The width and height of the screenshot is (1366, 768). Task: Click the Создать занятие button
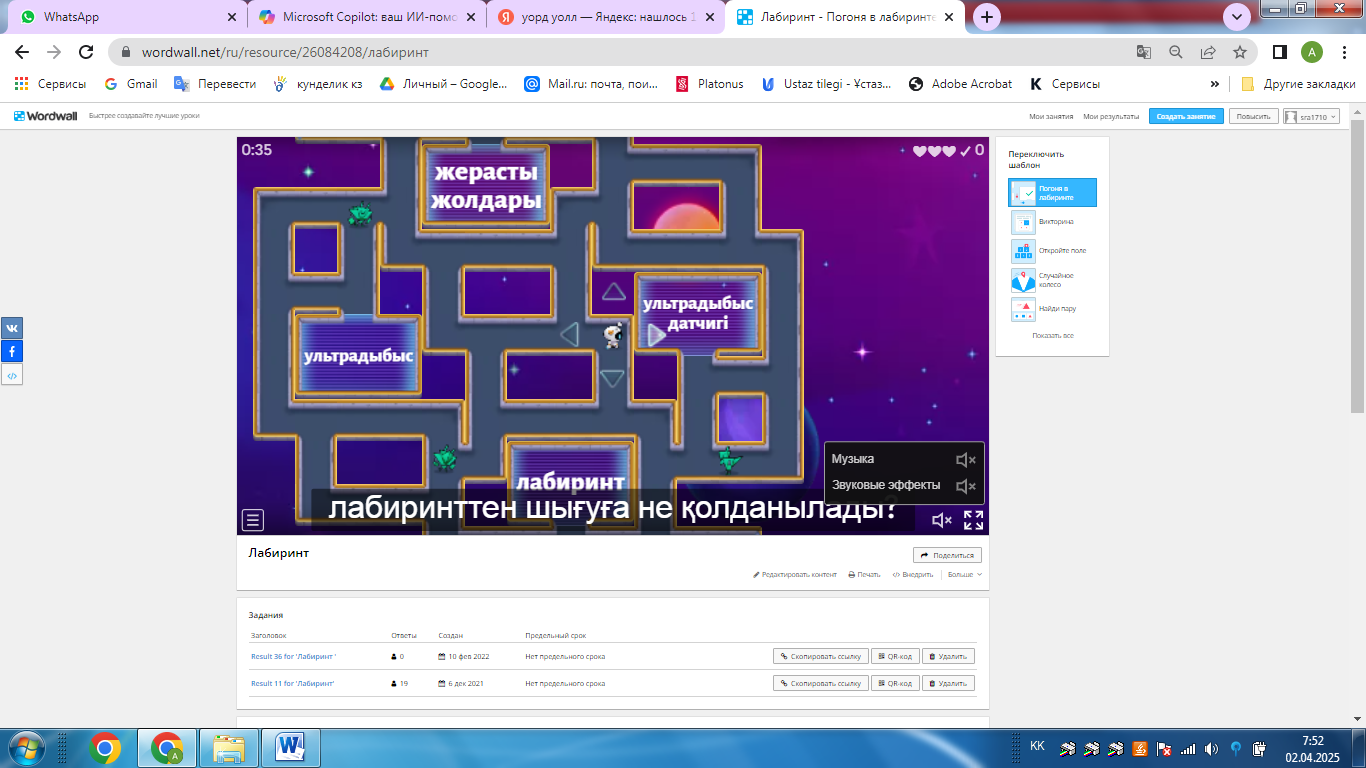[1186, 116]
